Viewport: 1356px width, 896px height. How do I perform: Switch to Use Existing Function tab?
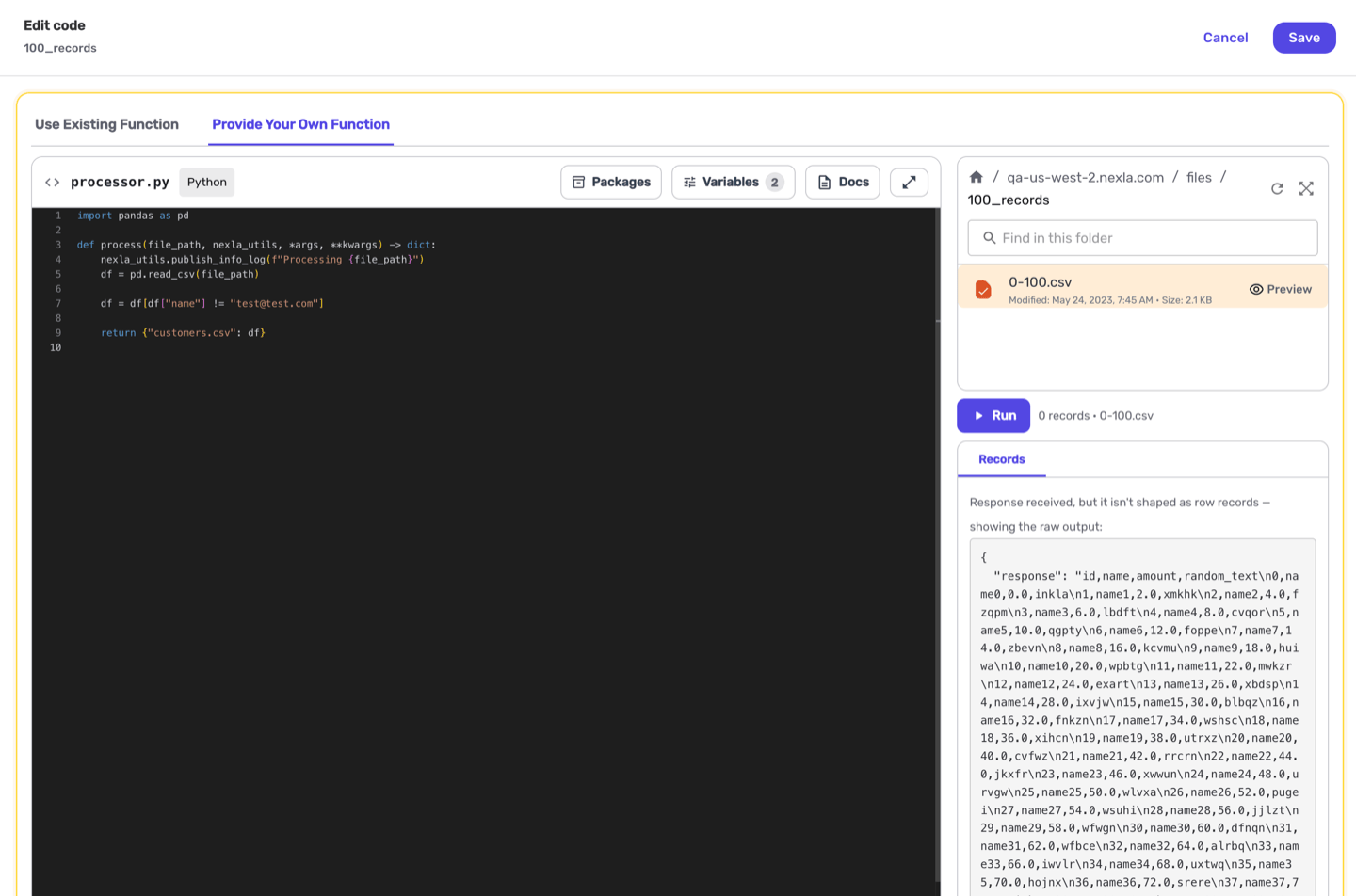click(x=106, y=124)
